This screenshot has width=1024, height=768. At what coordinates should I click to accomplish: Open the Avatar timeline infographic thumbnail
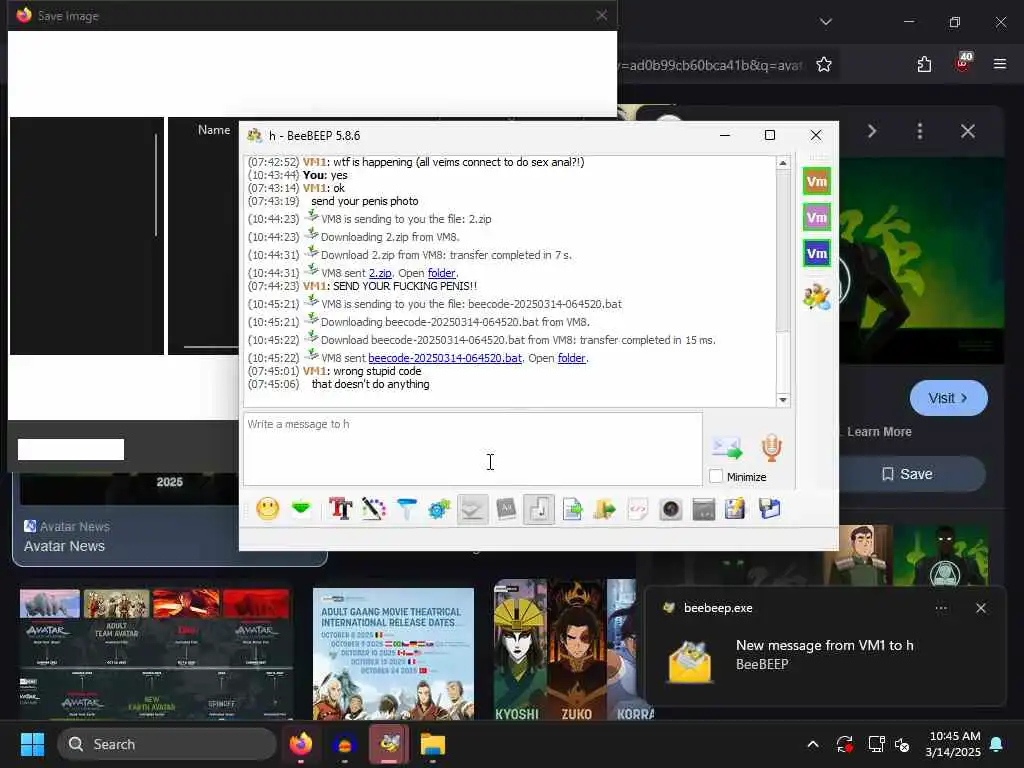tap(155, 654)
